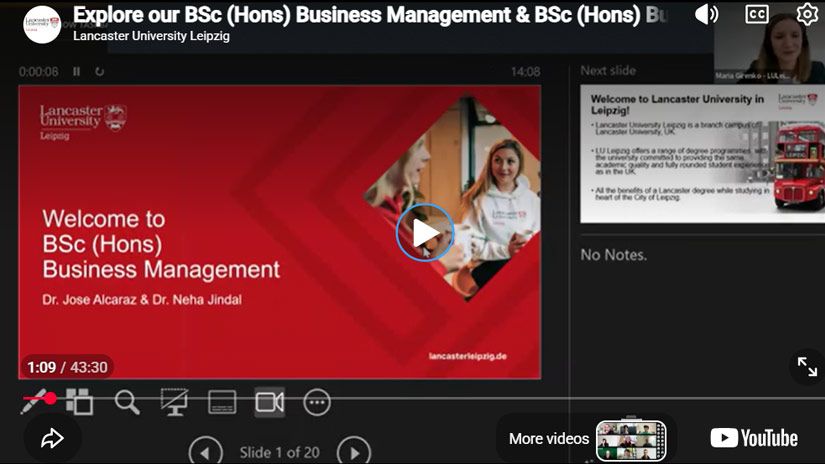Select the pen and laser pointer tool
Image resolution: width=825 pixels, height=464 pixels.
(x=34, y=401)
